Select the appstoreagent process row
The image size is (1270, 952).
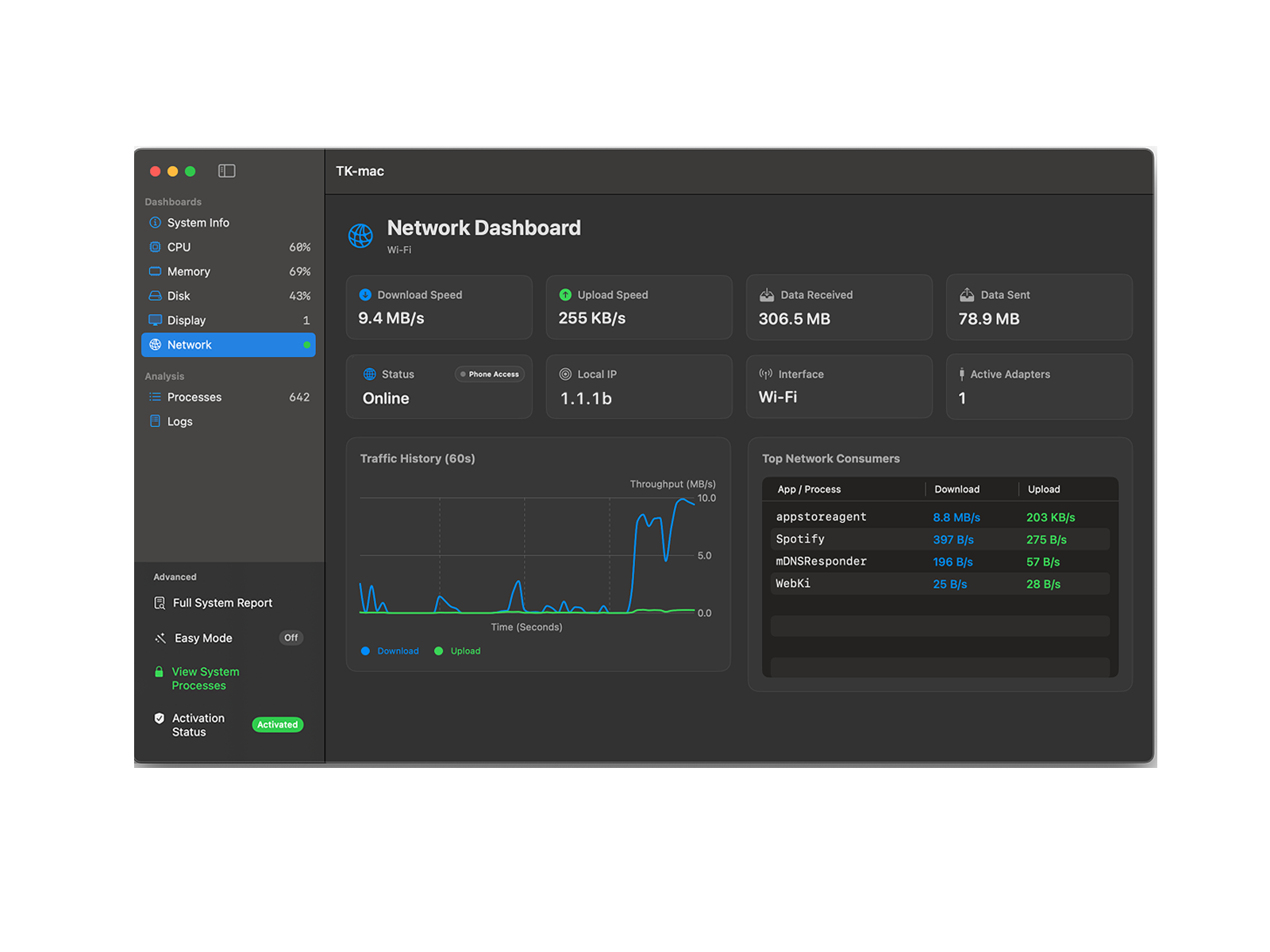[940, 517]
